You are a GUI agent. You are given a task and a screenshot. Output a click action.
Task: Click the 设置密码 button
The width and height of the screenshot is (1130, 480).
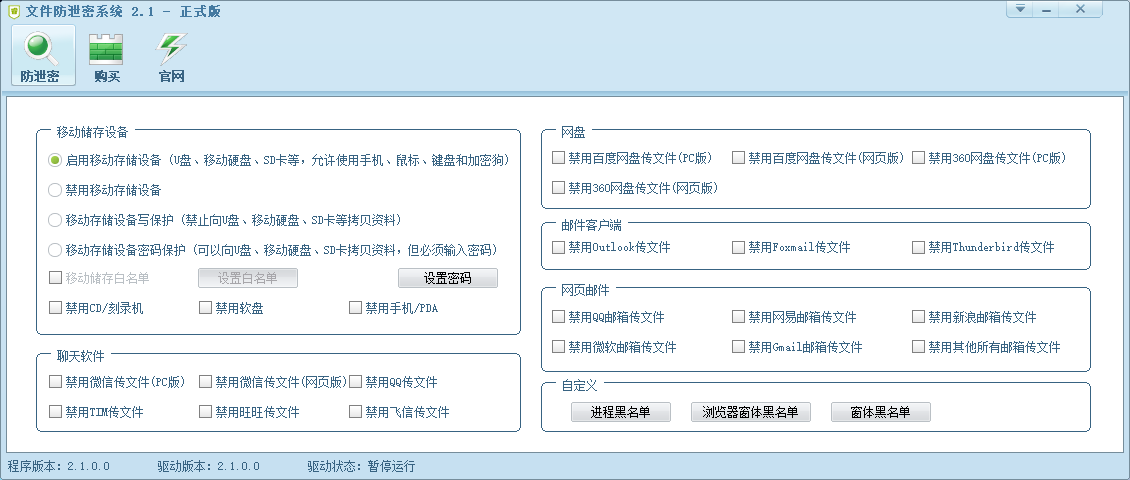[x=447, y=278]
